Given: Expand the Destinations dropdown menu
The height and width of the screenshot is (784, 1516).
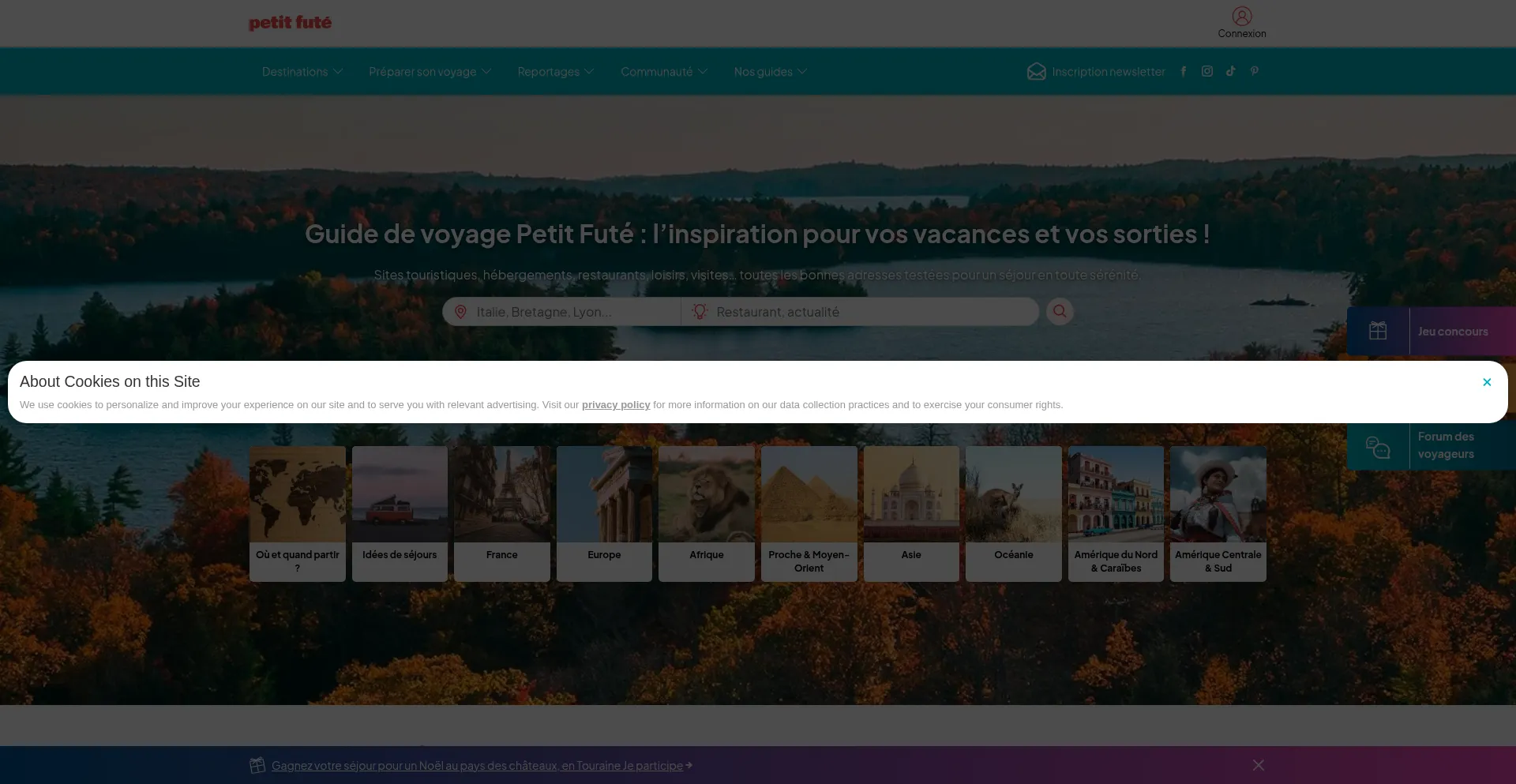Looking at the screenshot, I should [302, 72].
